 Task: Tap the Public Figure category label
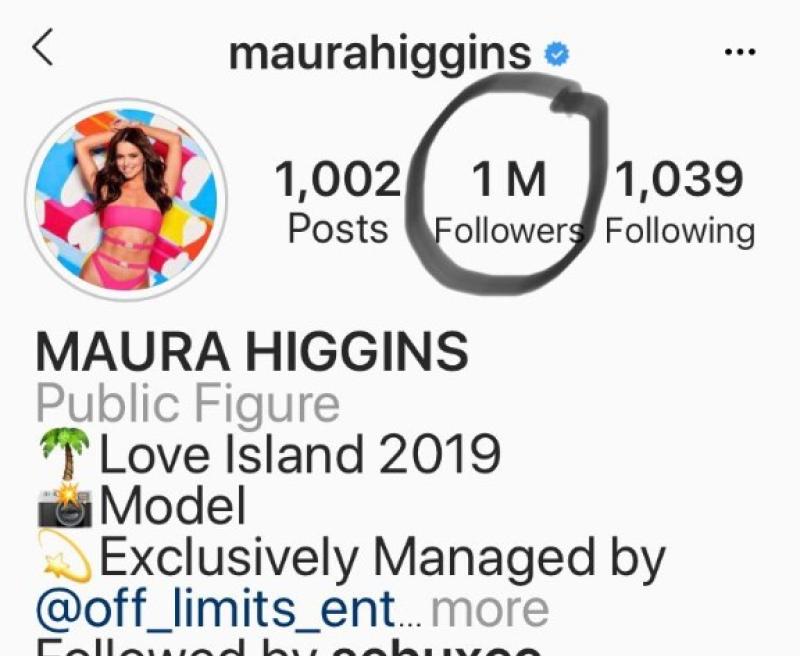point(188,404)
